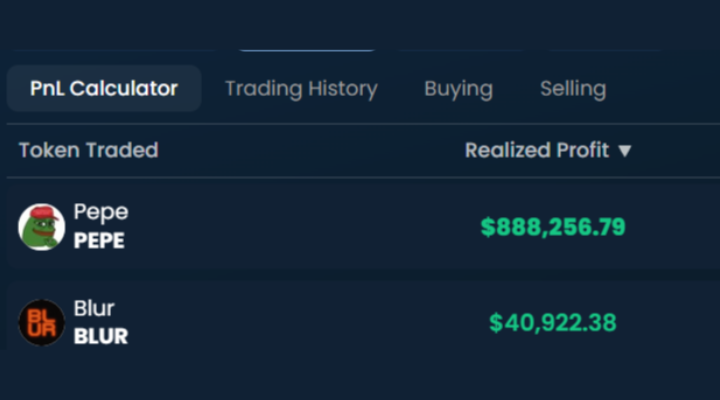The width and height of the screenshot is (720, 400).
Task: Open the Pepe token name link
Action: click(x=101, y=212)
